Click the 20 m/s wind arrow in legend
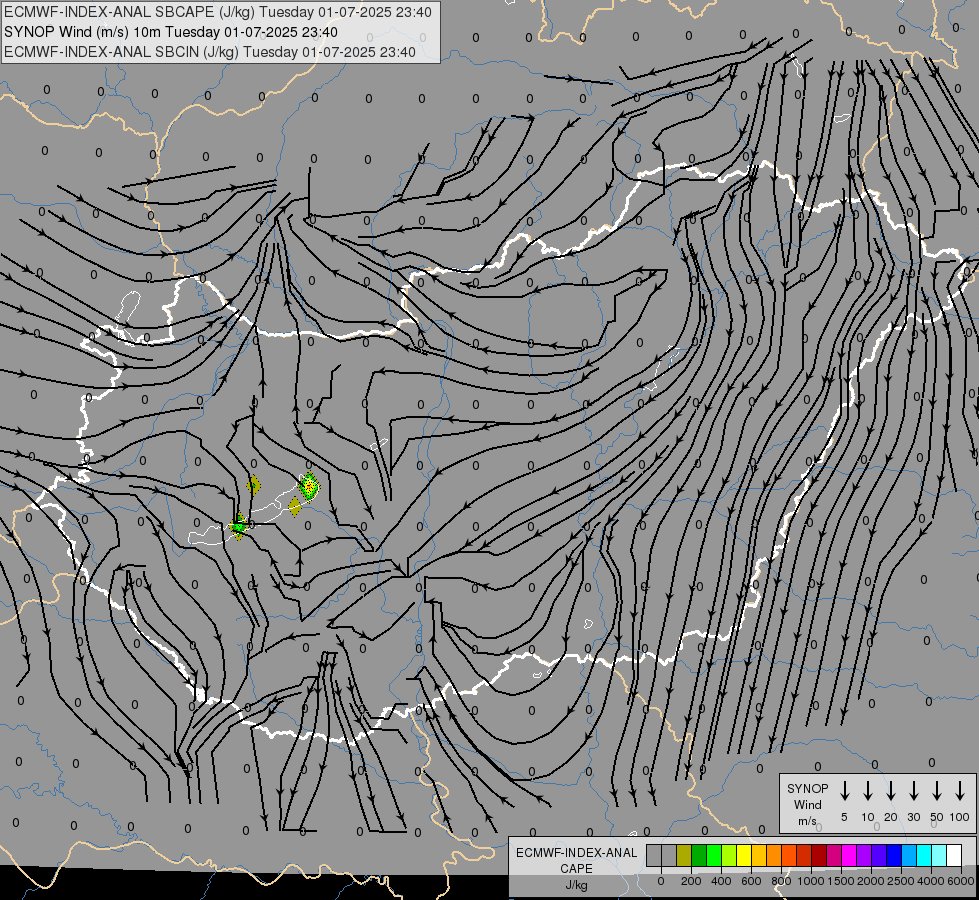The image size is (979, 900). (890, 791)
